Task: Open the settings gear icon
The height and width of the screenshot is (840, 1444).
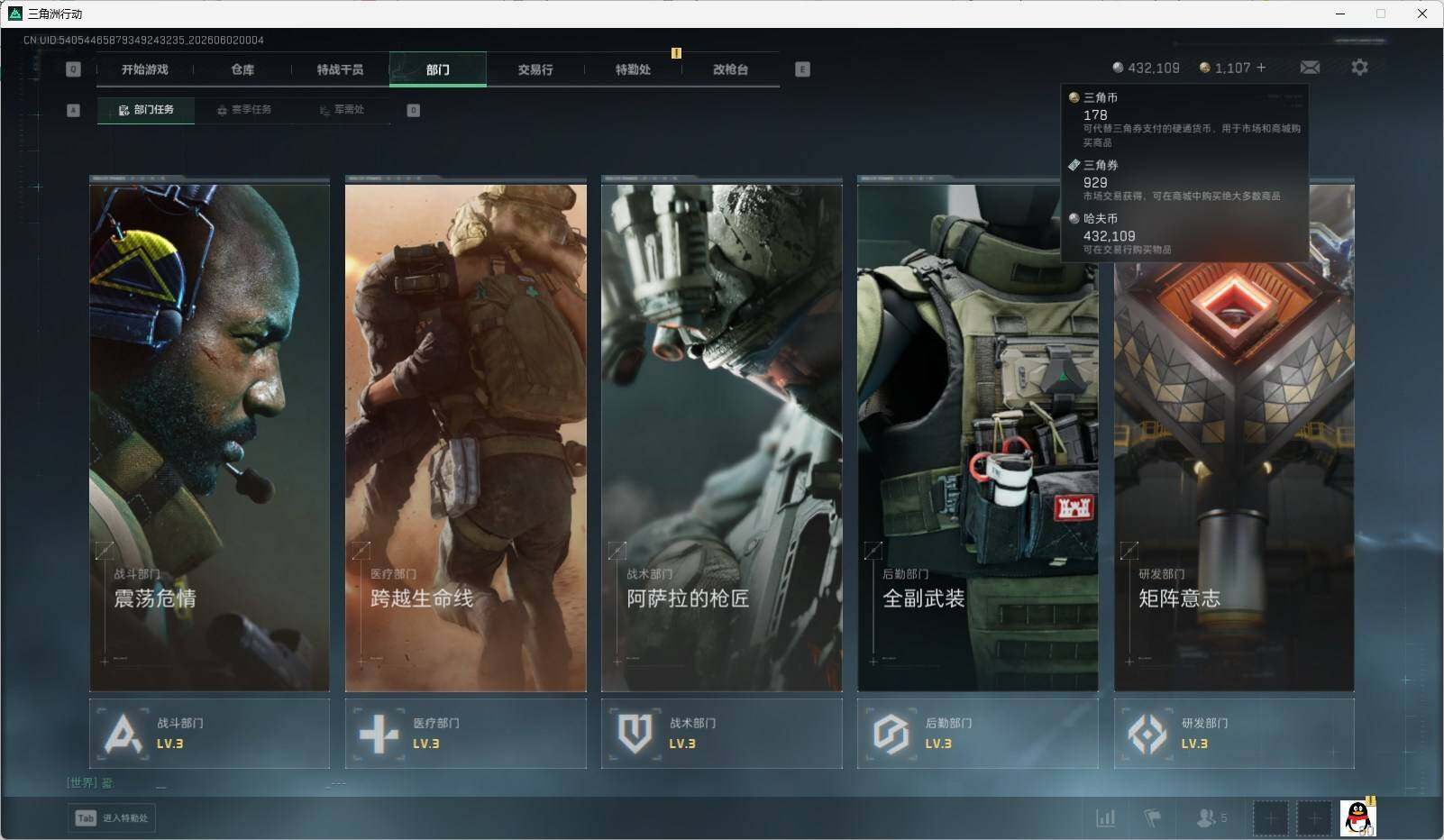Action: pyautogui.click(x=1359, y=68)
